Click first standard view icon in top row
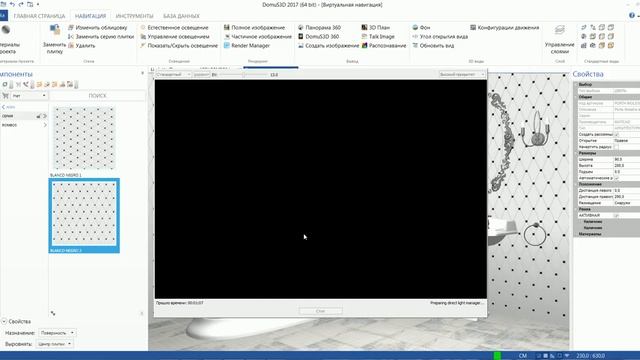 point(584,27)
